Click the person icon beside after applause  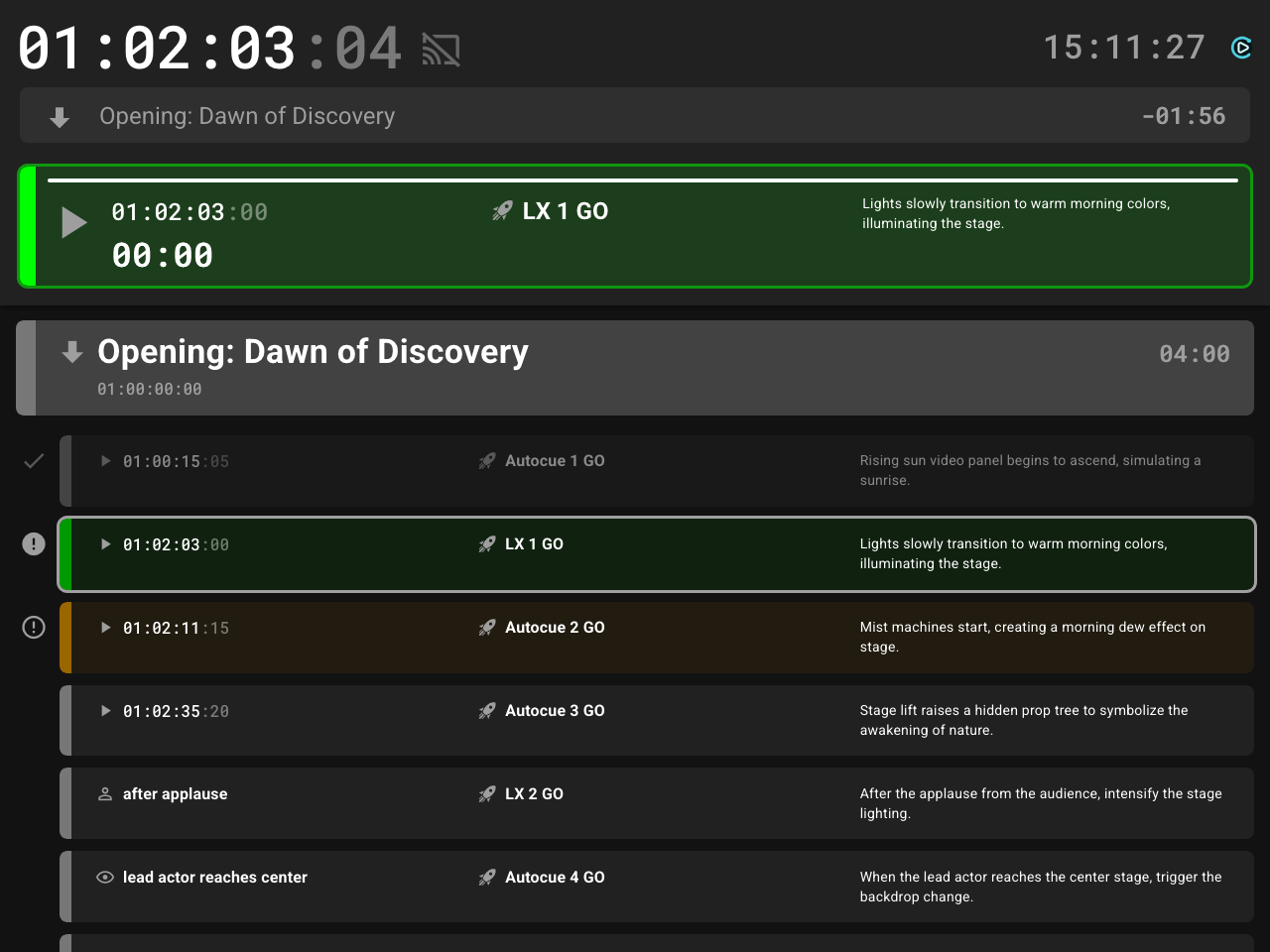105,794
